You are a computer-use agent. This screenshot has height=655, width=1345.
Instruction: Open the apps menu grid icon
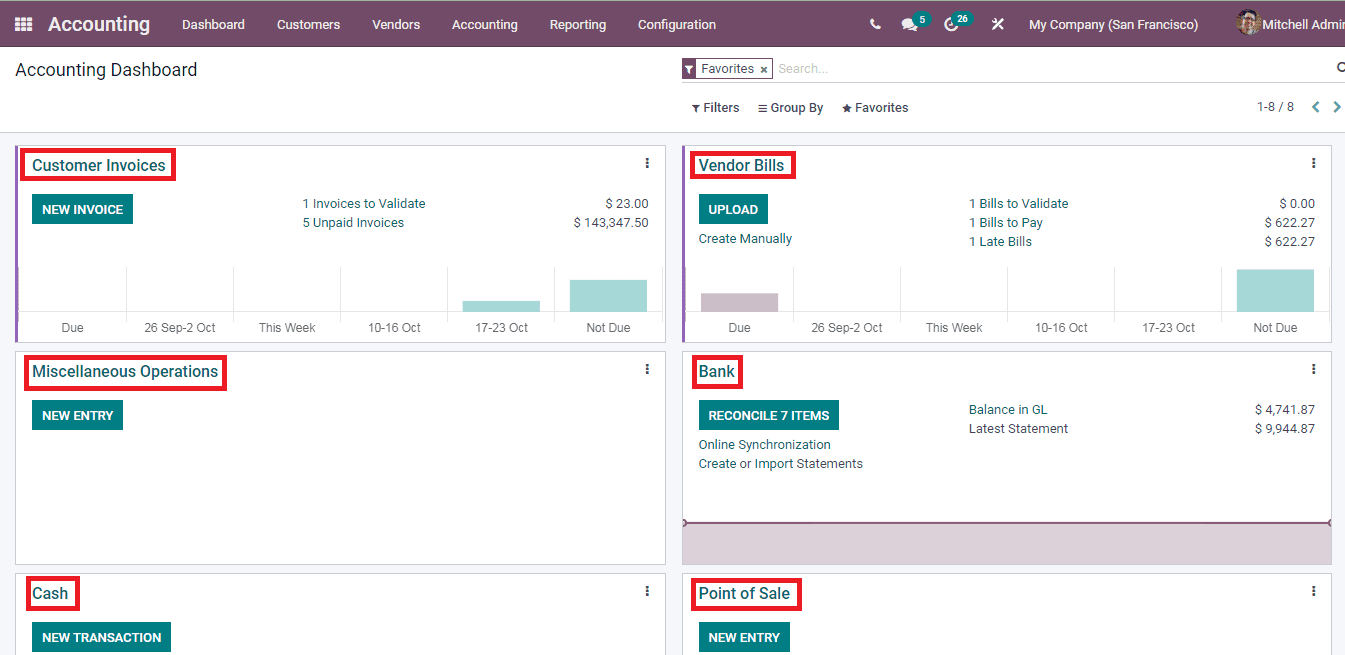click(x=22, y=23)
